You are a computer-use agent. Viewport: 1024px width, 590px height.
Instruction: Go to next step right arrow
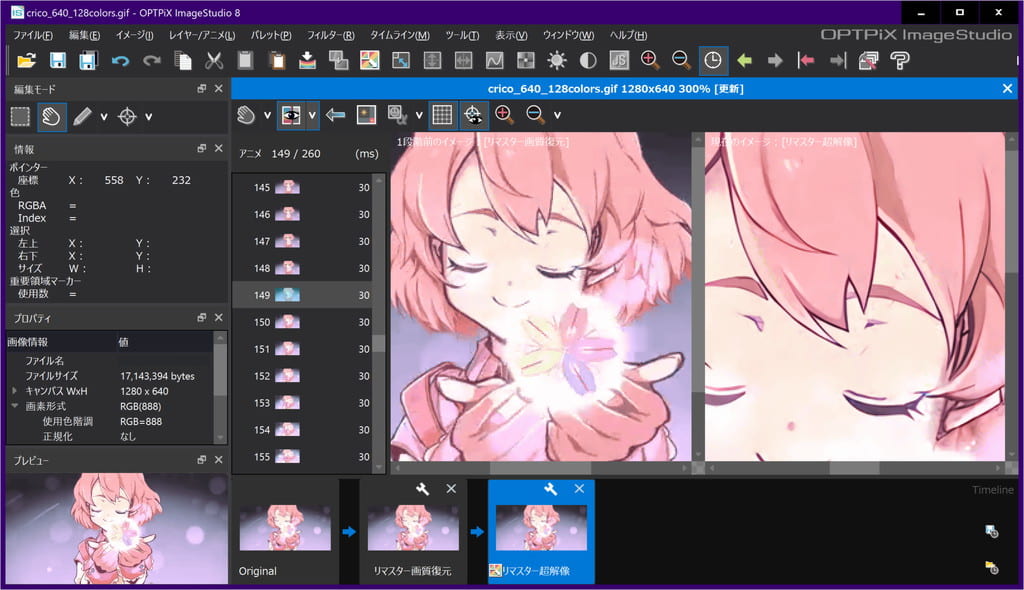click(x=775, y=61)
